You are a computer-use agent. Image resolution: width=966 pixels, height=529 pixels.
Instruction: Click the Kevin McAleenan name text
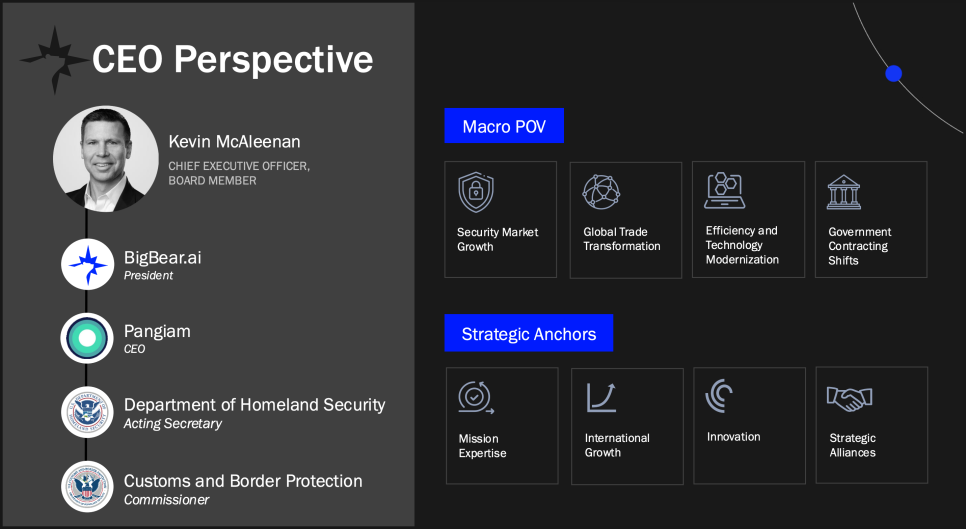tap(234, 142)
